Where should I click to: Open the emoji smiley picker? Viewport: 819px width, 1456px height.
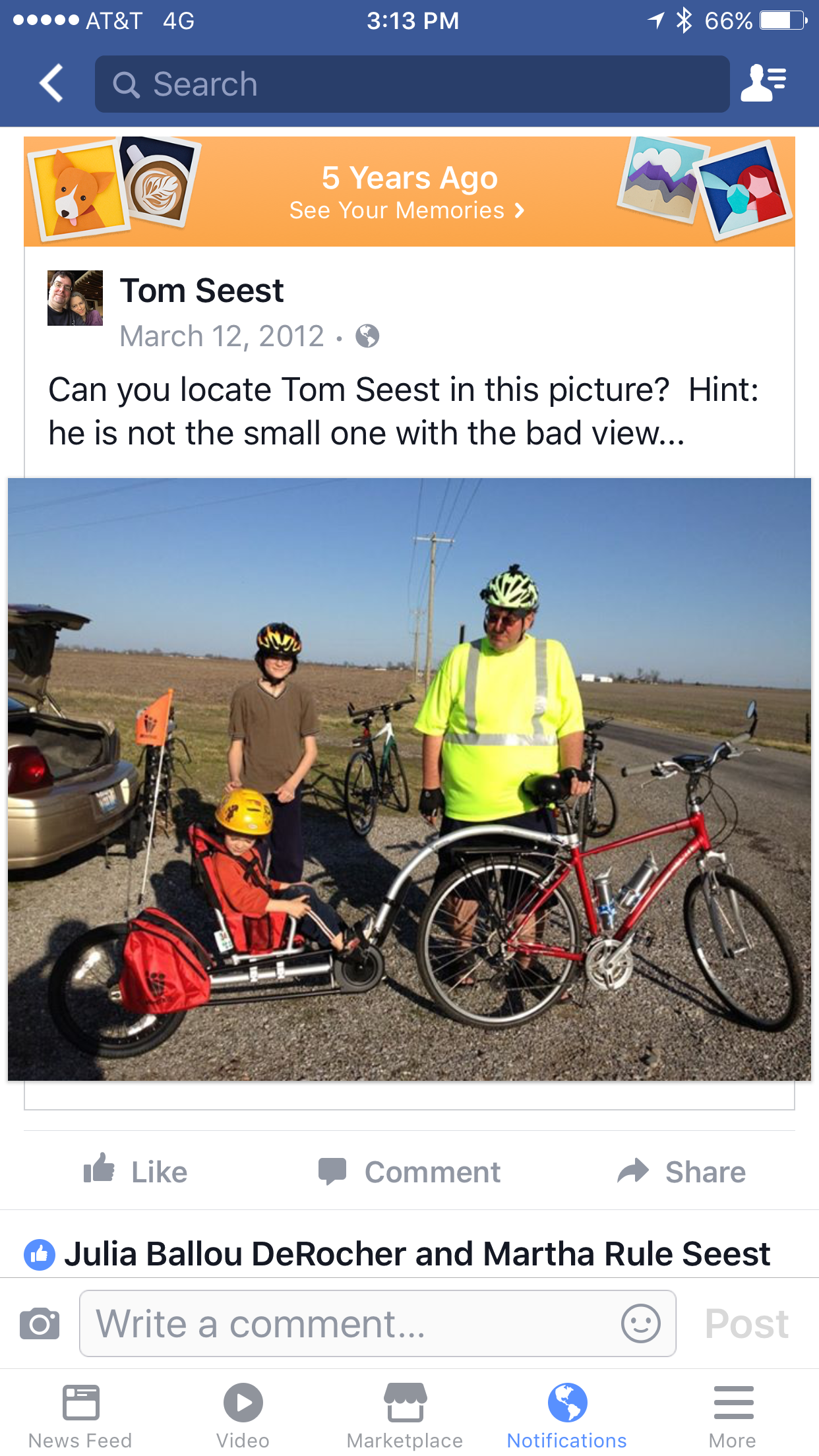640,1323
